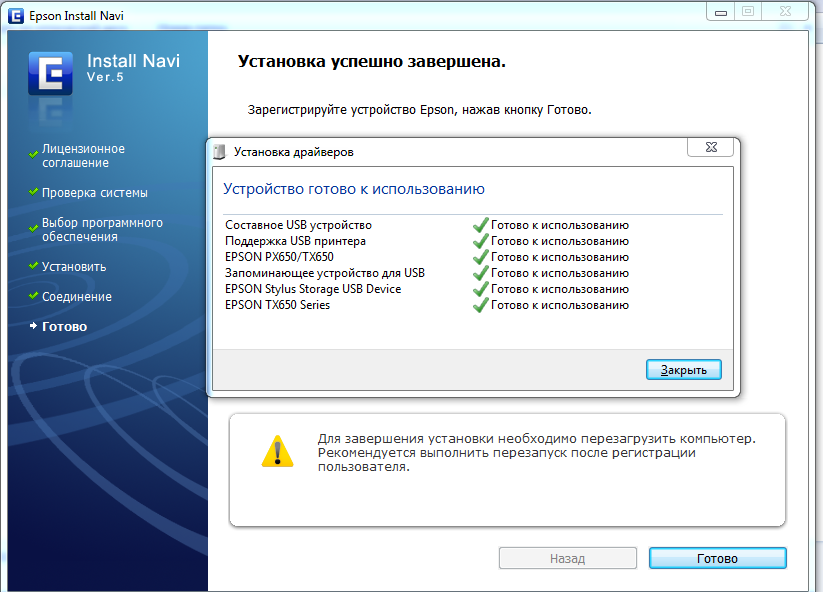Select the Установить sidebar step
The image size is (823, 592).
pos(74,267)
